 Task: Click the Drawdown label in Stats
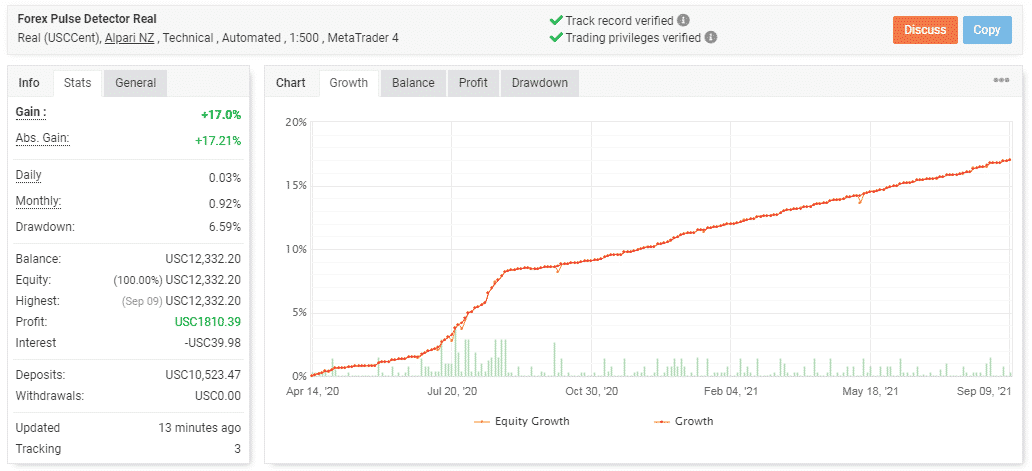pyautogui.click(x=45, y=228)
